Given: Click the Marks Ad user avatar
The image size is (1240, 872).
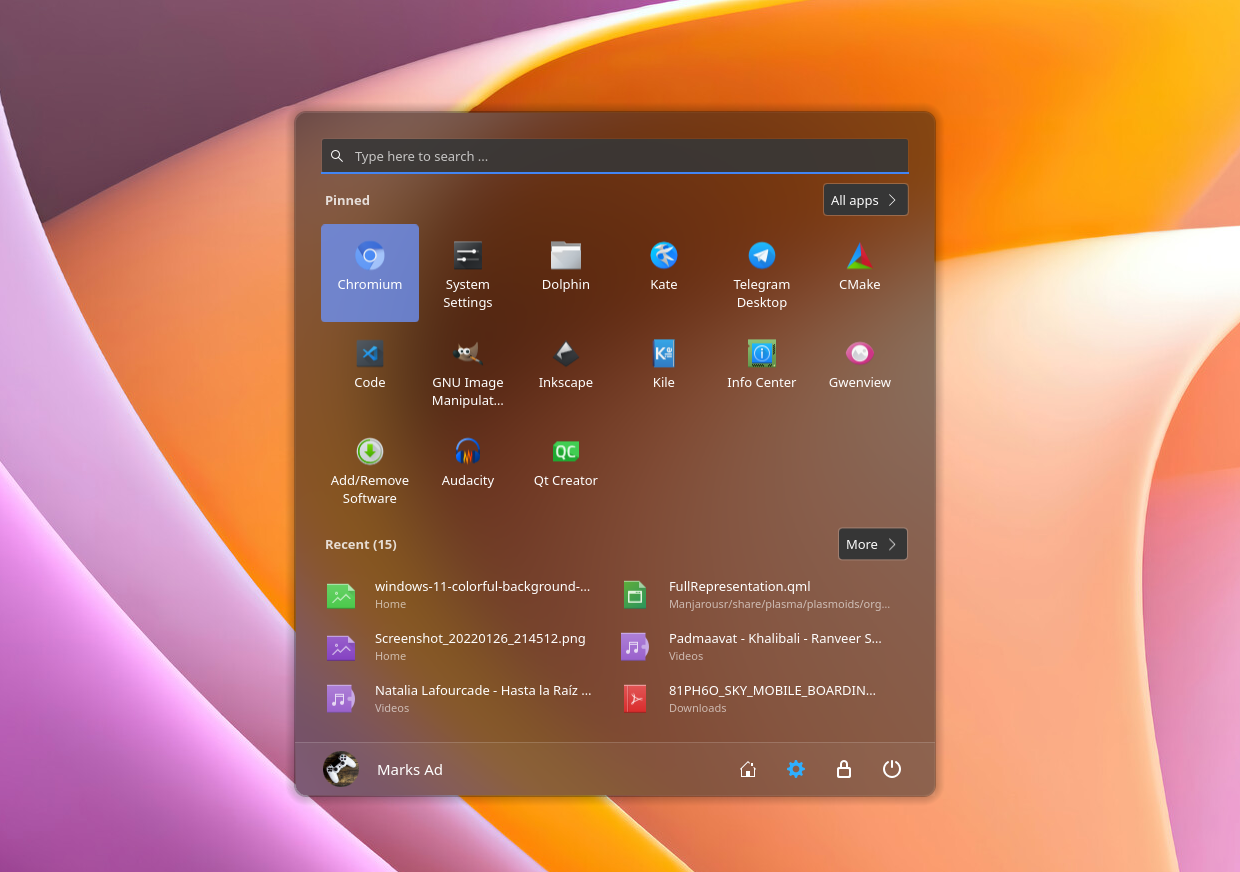Looking at the screenshot, I should tap(341, 769).
